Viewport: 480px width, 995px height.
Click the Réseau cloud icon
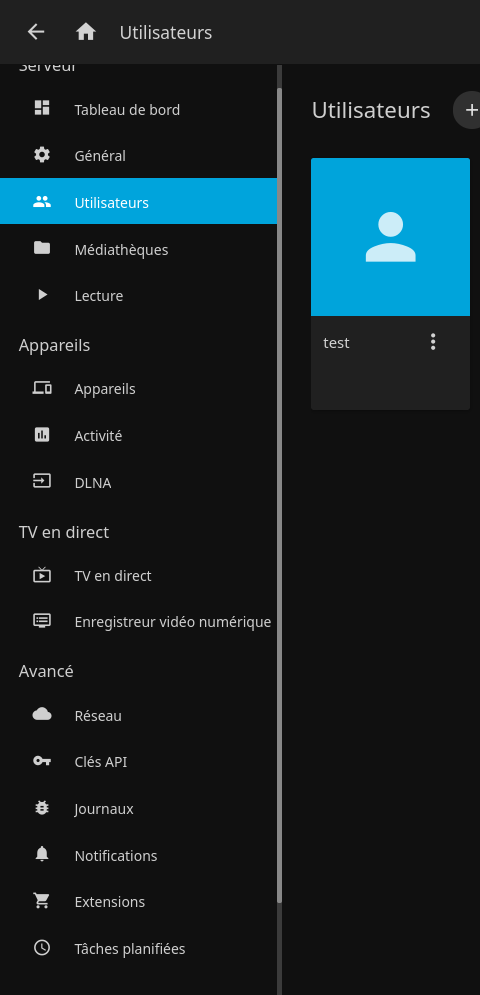click(x=42, y=715)
